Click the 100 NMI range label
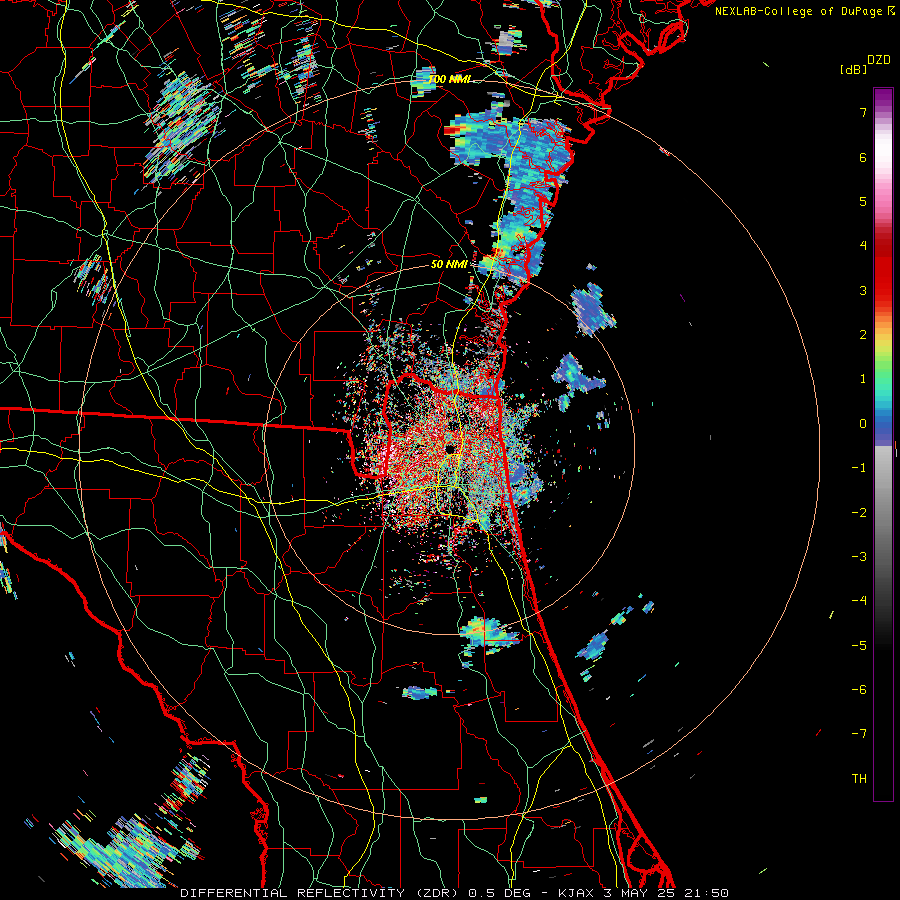The height and width of the screenshot is (900, 900). tap(450, 79)
